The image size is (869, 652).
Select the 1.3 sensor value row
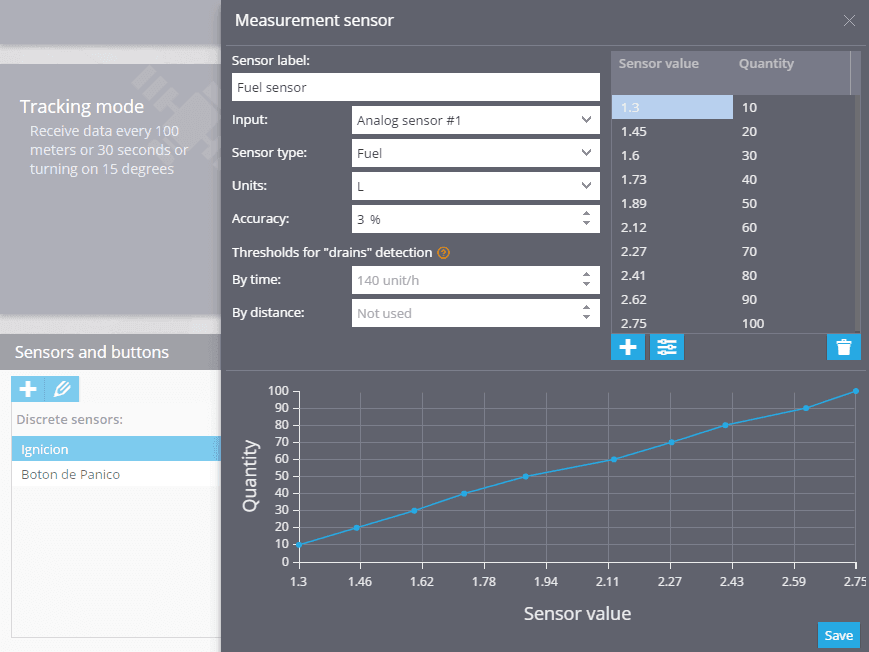tap(672, 107)
